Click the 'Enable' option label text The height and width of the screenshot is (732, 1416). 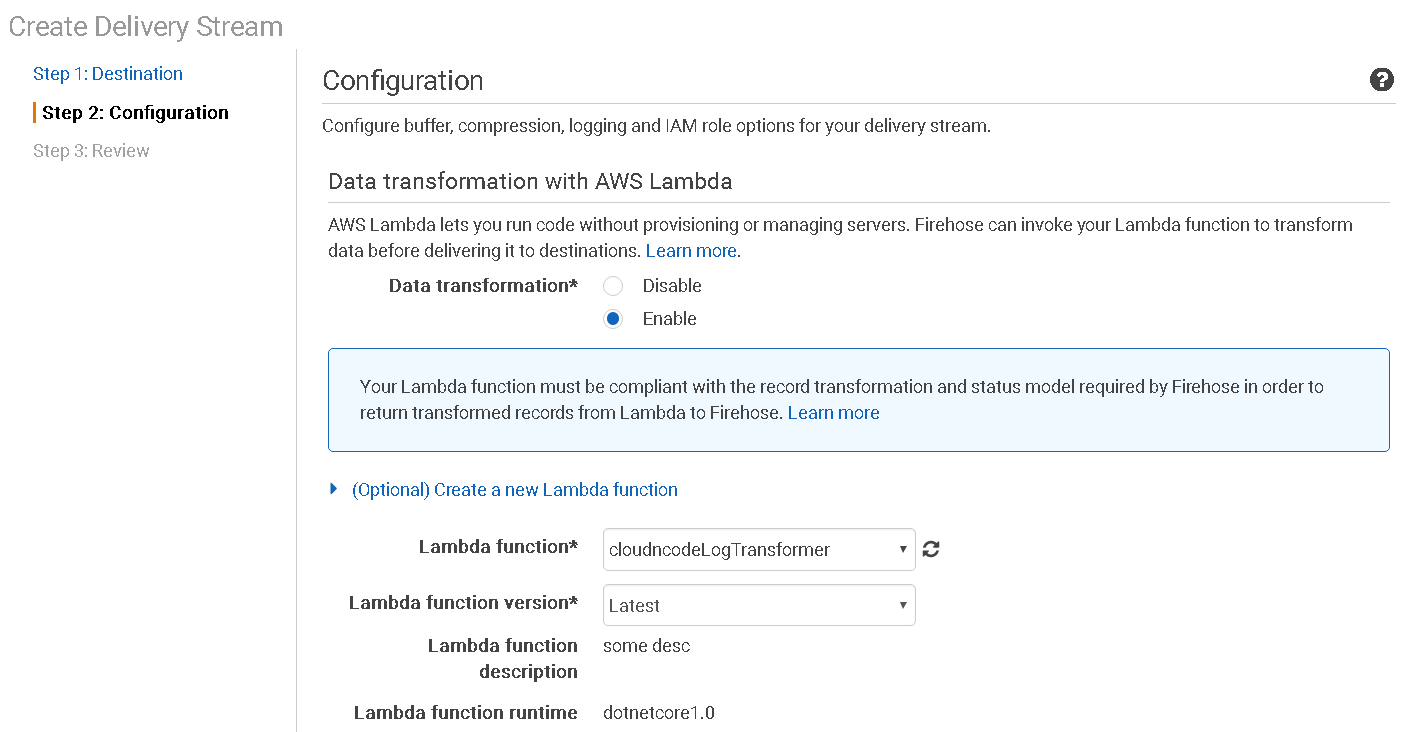click(x=669, y=319)
